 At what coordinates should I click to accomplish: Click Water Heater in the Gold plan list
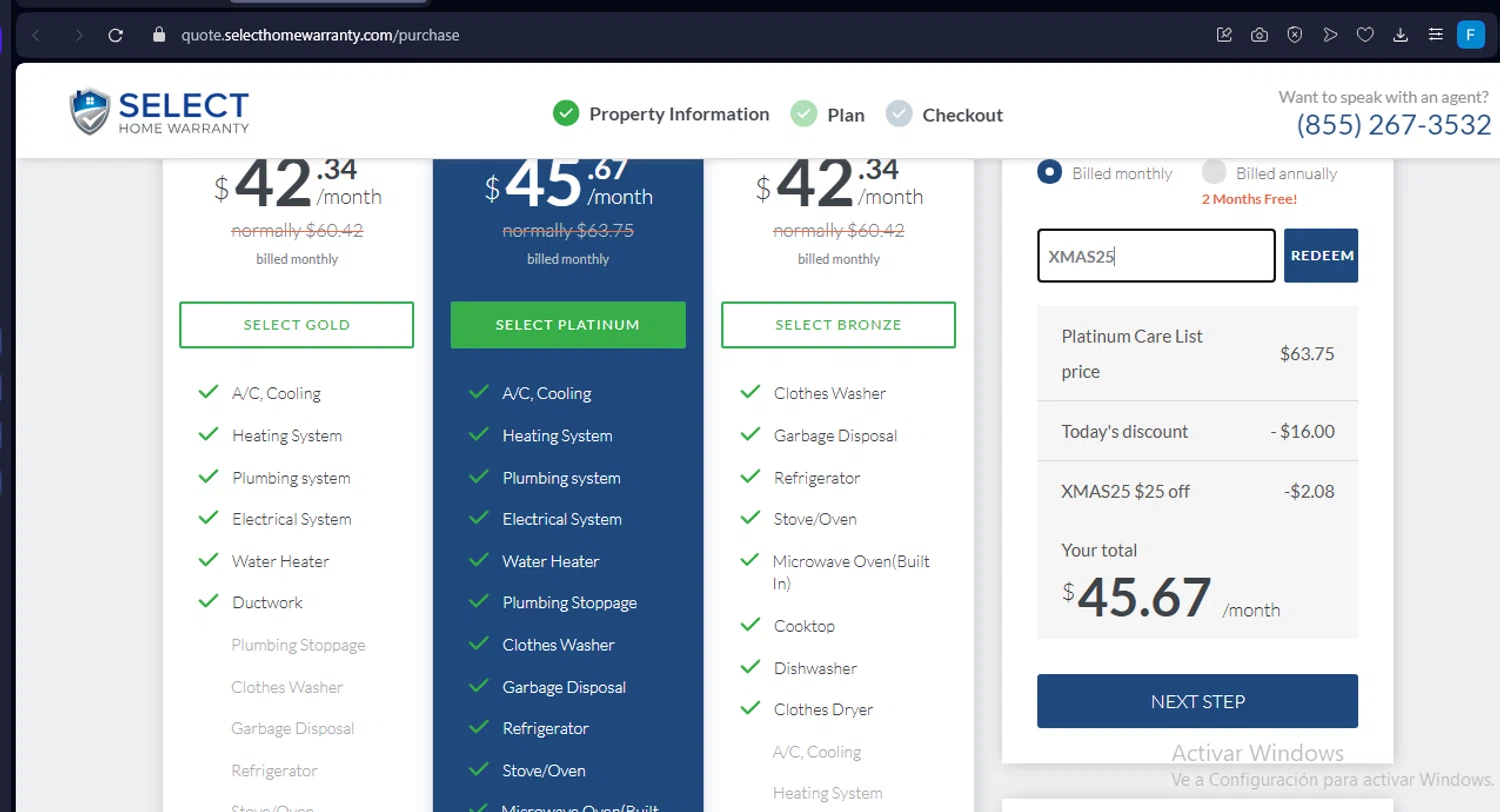pos(280,561)
